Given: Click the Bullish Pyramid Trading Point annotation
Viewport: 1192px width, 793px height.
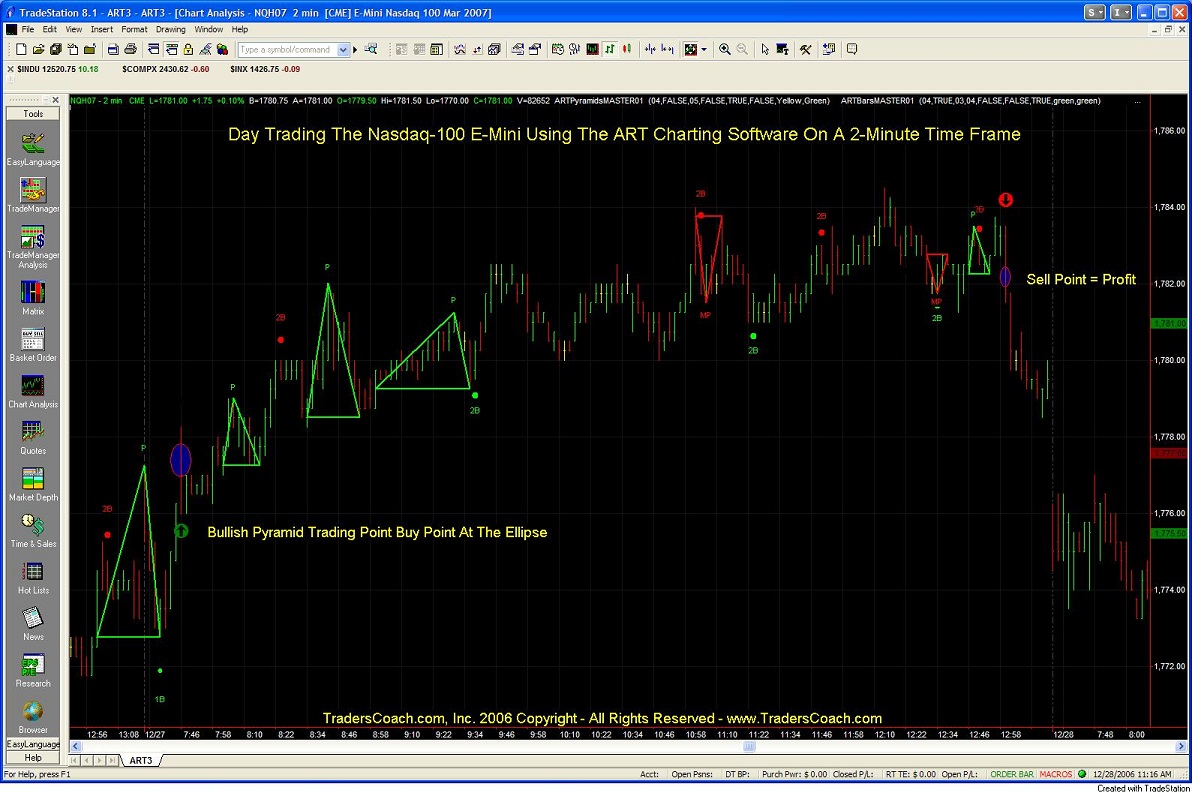Looking at the screenshot, I should point(377,532).
